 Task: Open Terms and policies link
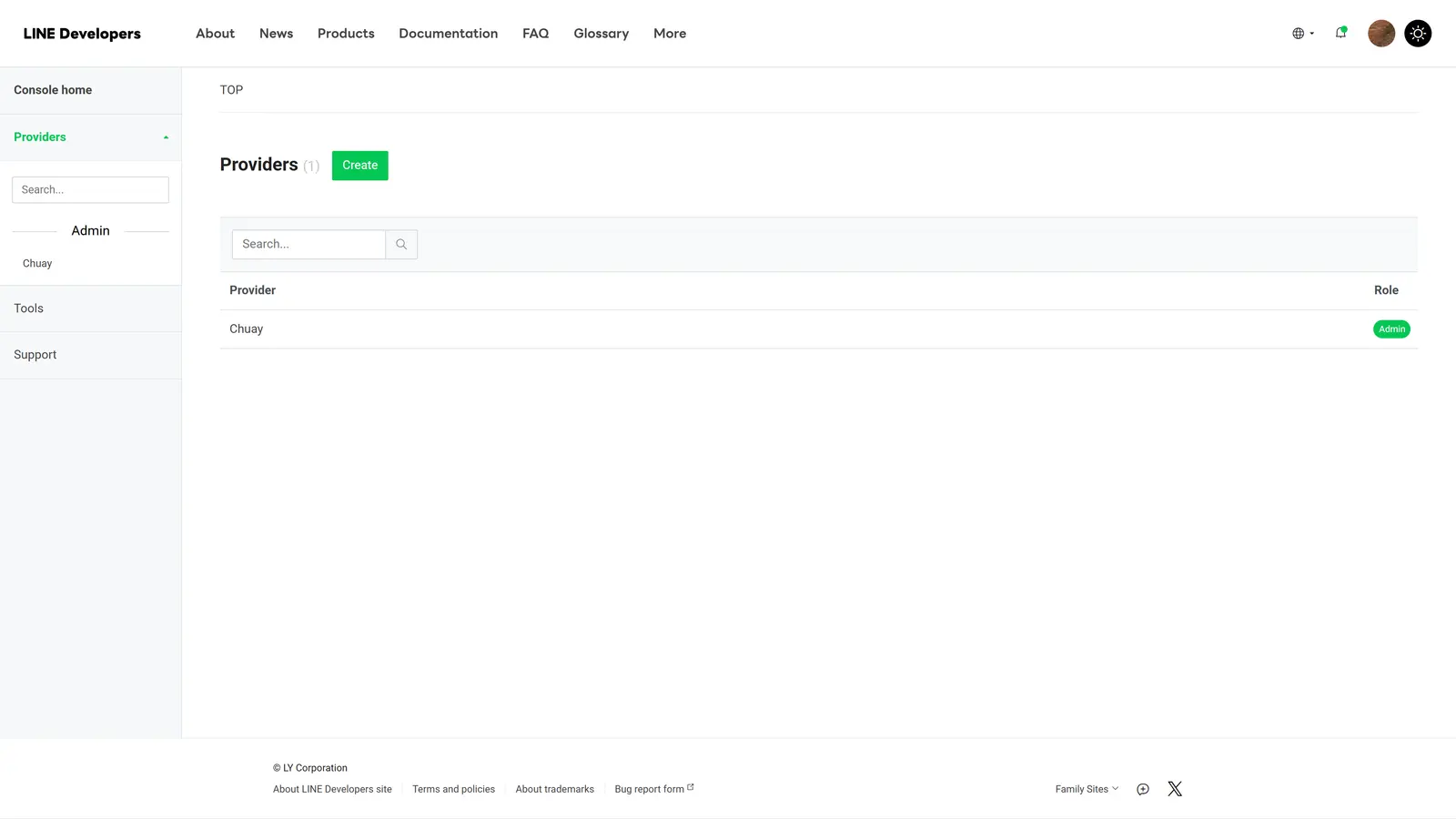coord(453,789)
